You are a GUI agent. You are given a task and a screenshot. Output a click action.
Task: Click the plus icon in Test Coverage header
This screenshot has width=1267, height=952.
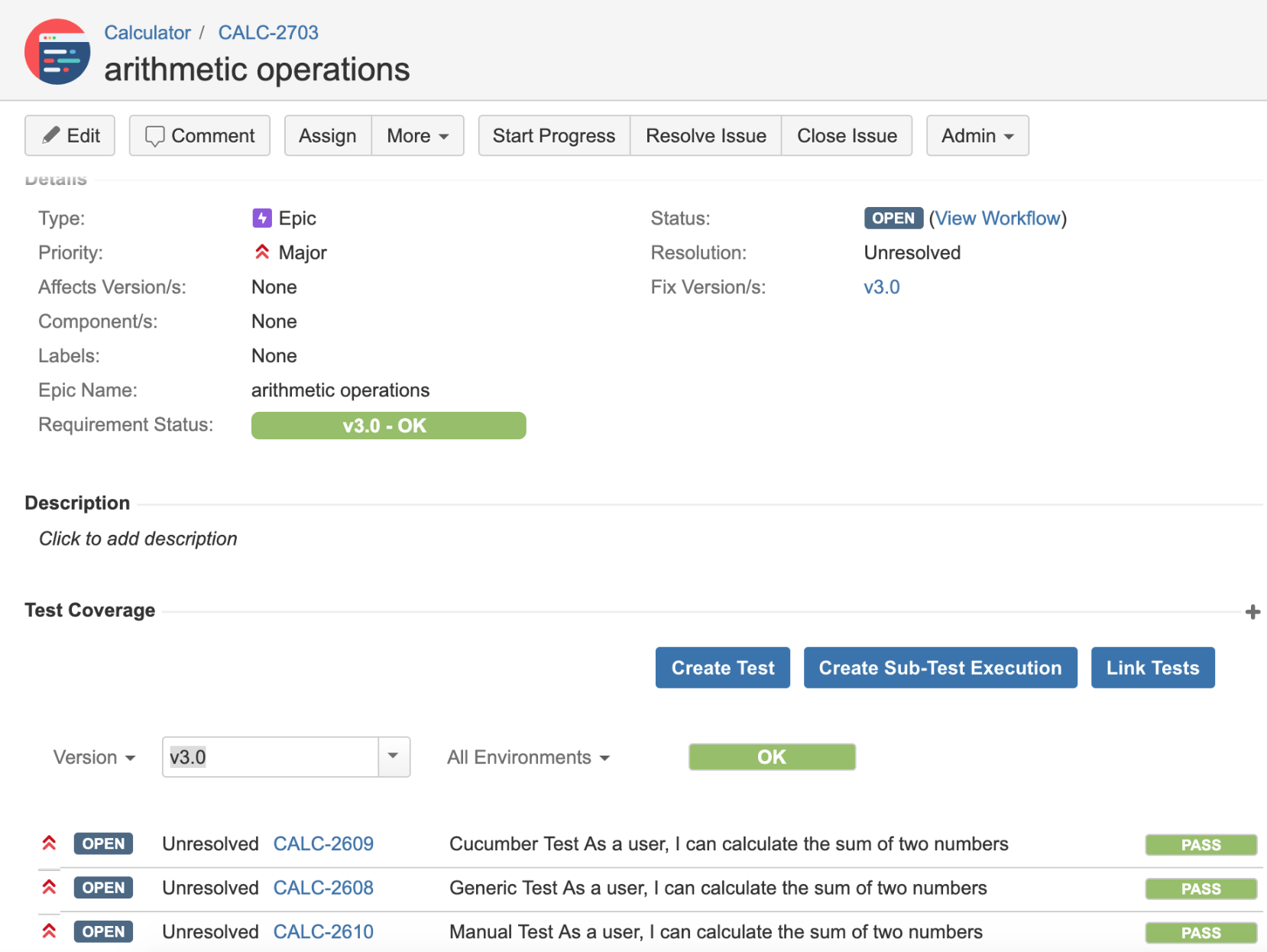click(1252, 612)
